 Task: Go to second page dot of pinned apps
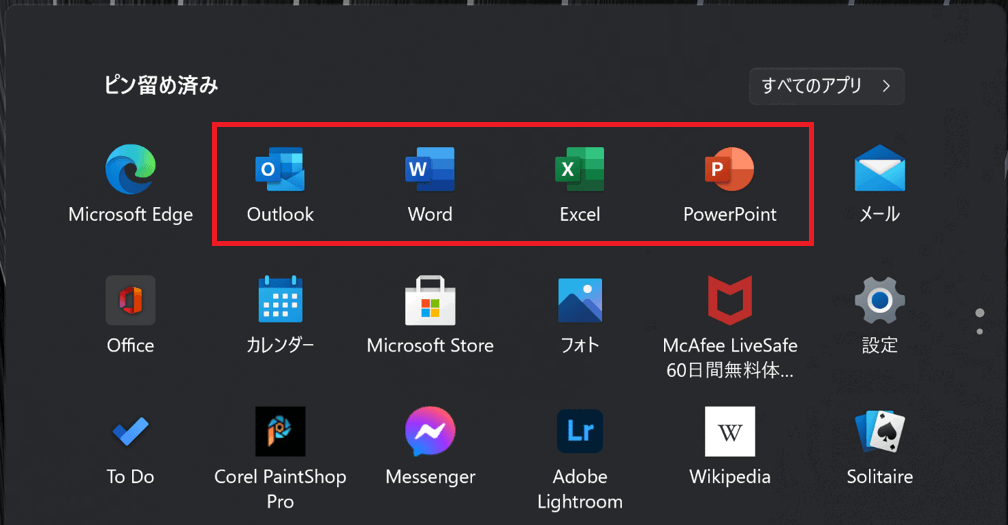(x=980, y=332)
